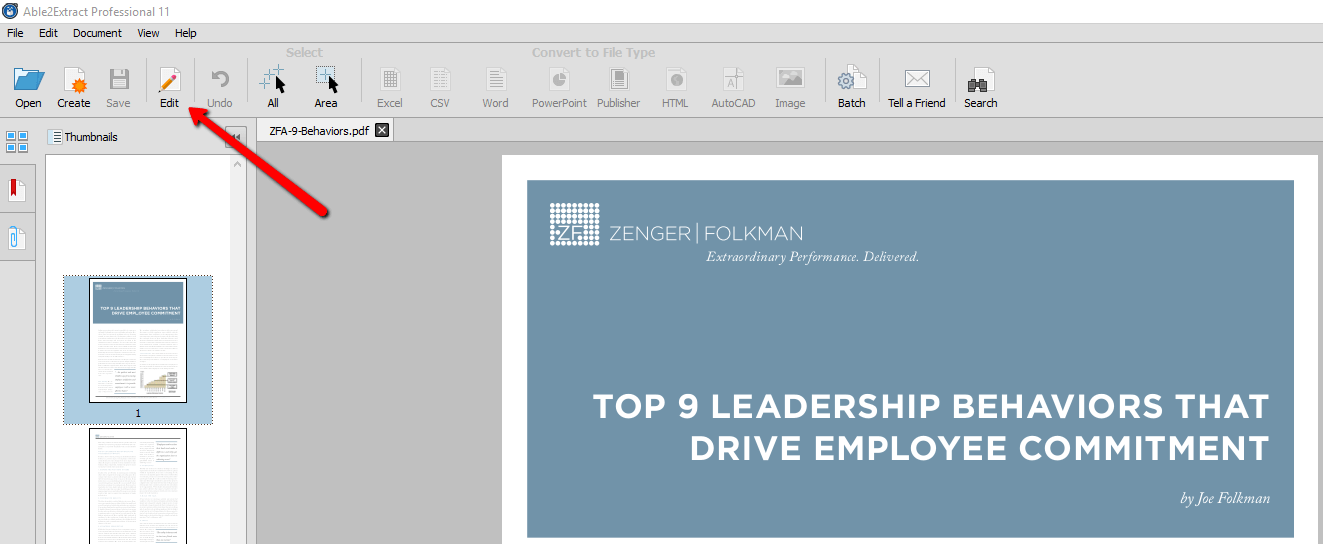The image size is (1323, 544).
Task: Select All content tool
Action: point(273,86)
